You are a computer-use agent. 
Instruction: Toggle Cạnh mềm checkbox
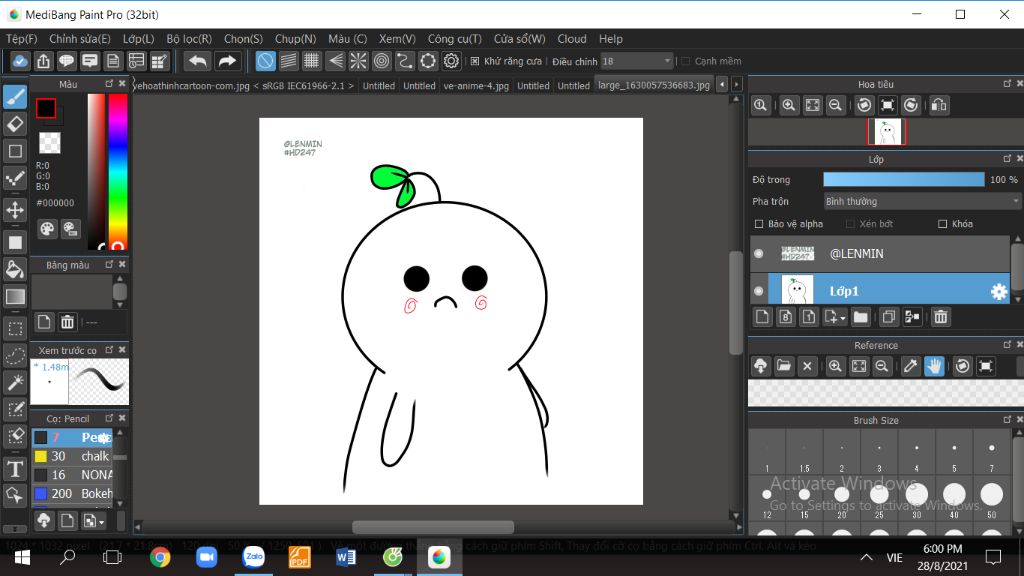(x=685, y=61)
